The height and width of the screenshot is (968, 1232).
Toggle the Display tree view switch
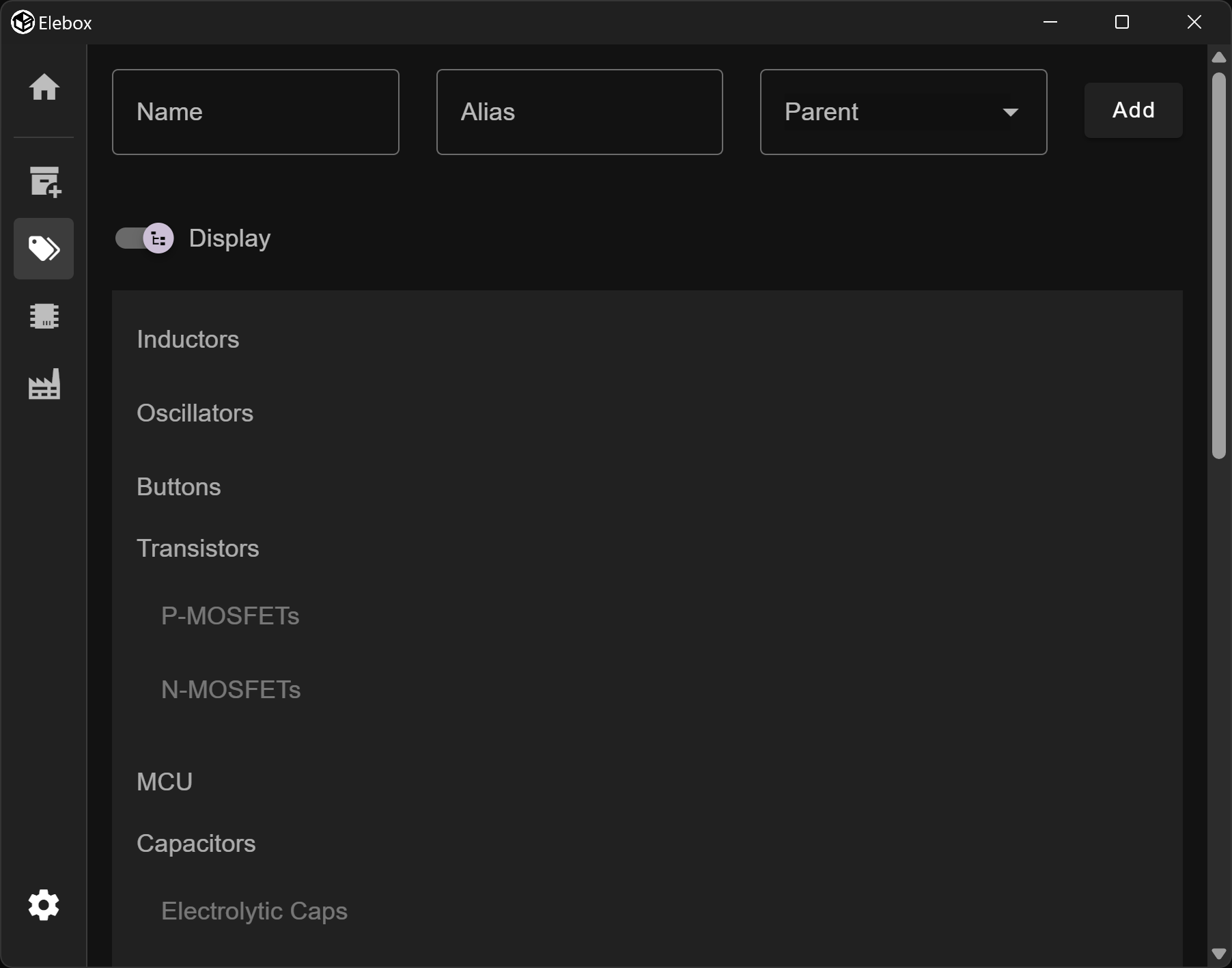coord(145,238)
